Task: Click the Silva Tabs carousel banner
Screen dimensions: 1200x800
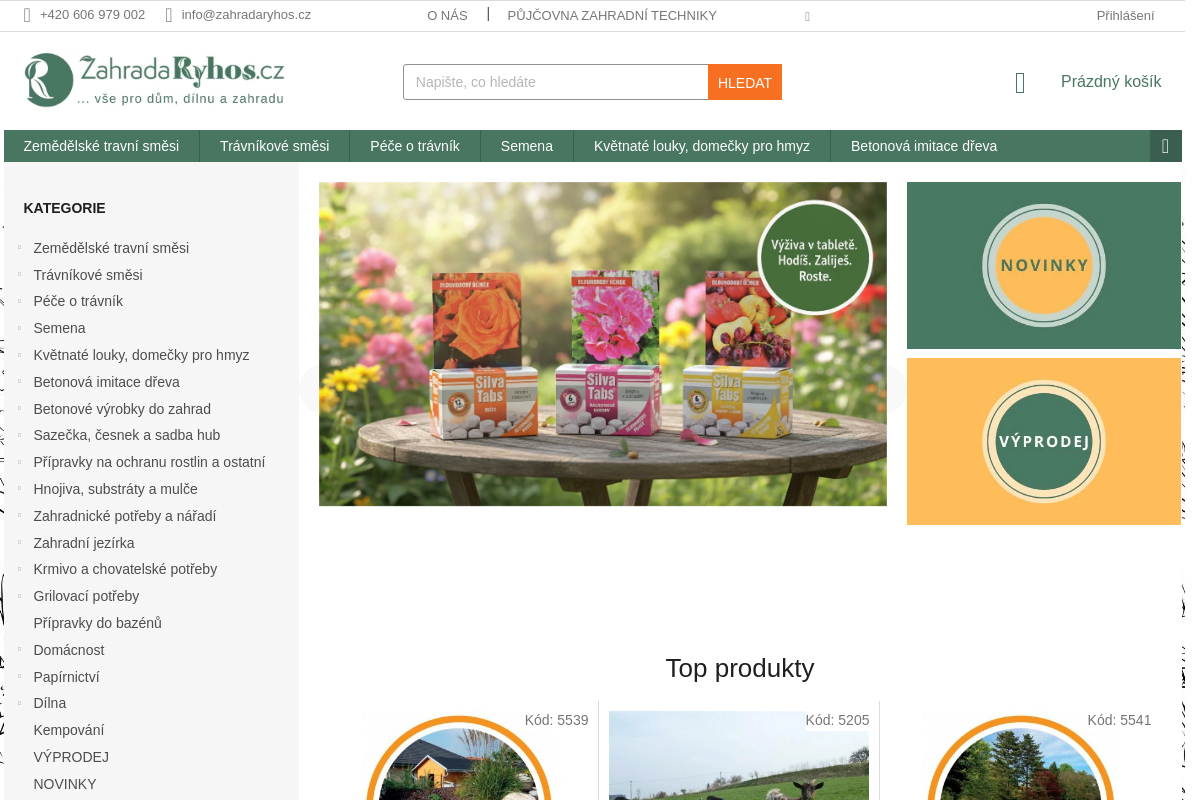Action: 603,344
